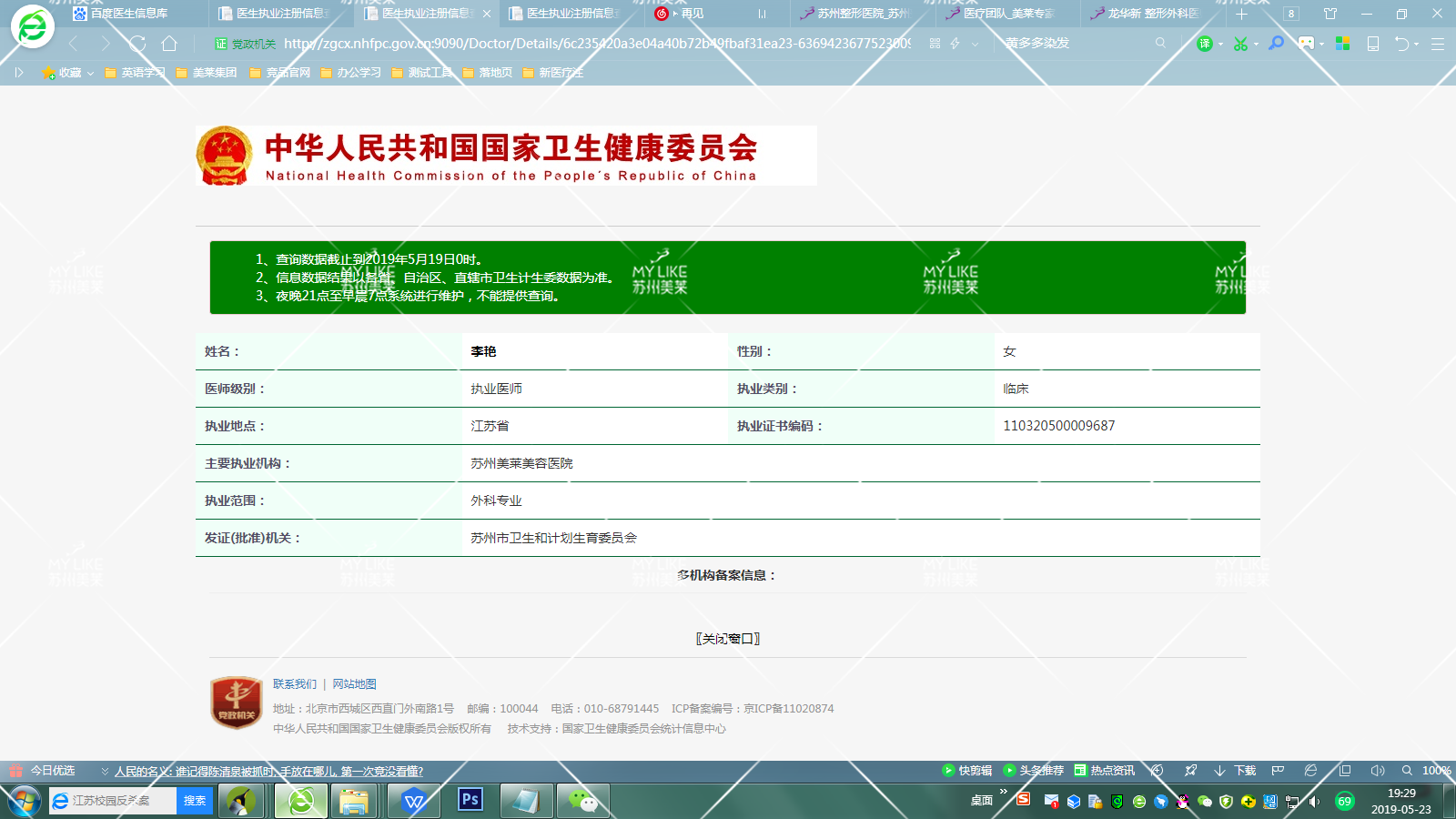Viewport: 1456px width, 819px height.
Task: Toggle browser sound mute in status bar
Action: point(1377,771)
